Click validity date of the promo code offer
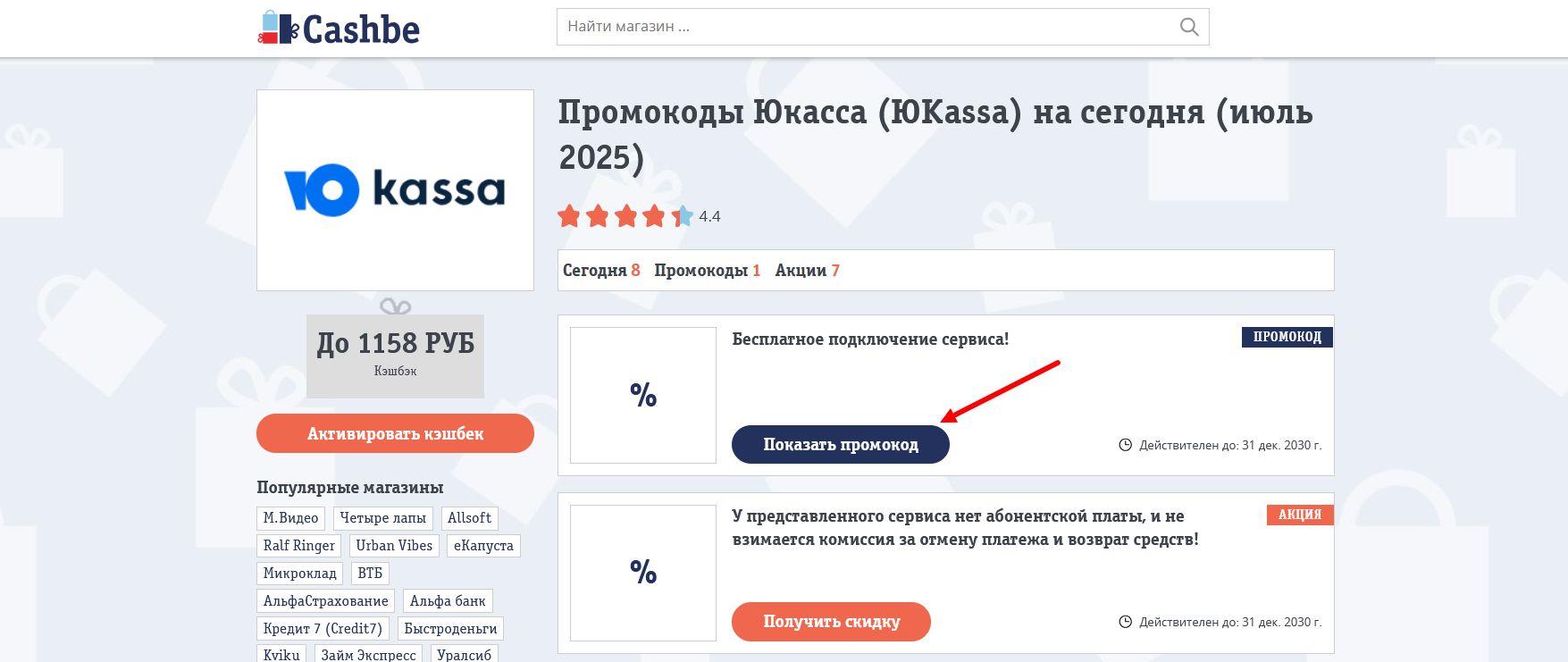Viewport: 1568px width, 662px height. [x=1230, y=445]
